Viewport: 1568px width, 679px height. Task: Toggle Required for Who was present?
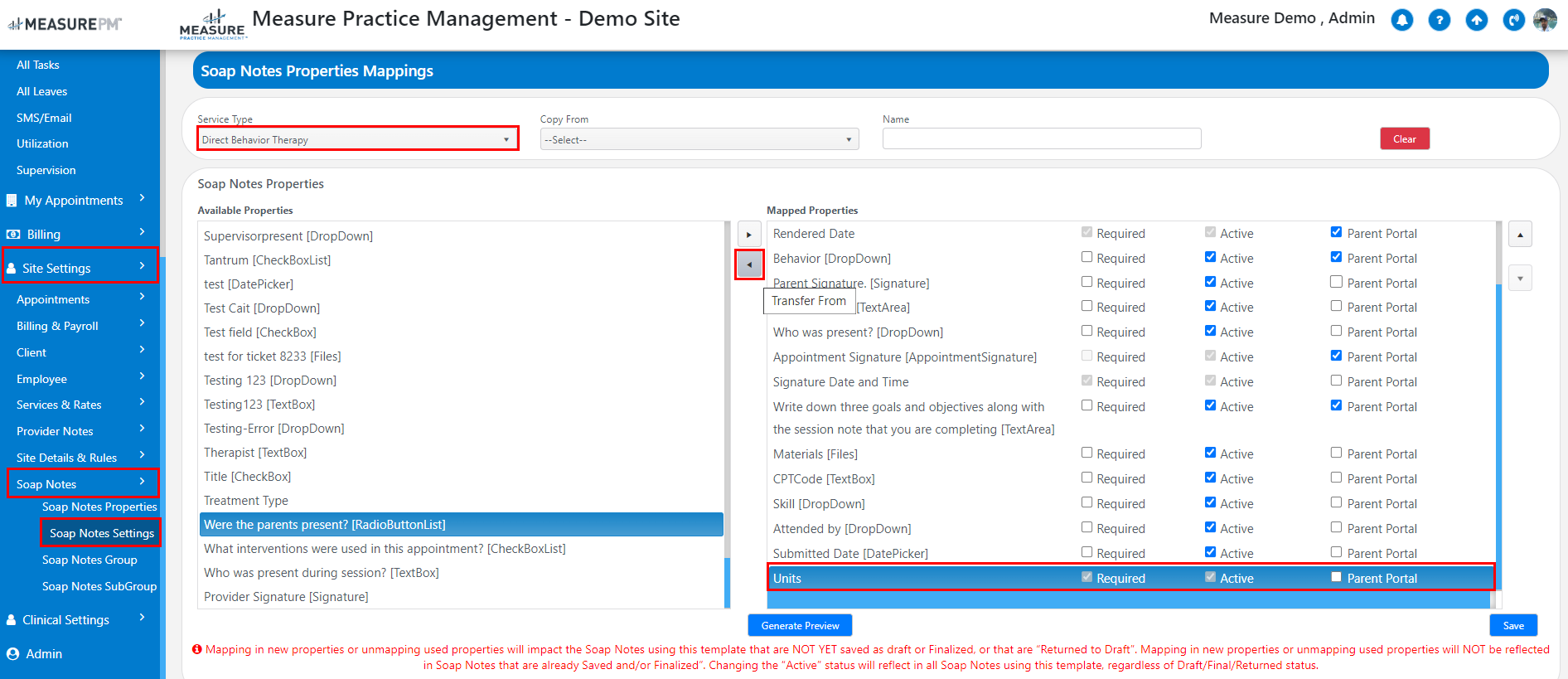pyautogui.click(x=1086, y=331)
